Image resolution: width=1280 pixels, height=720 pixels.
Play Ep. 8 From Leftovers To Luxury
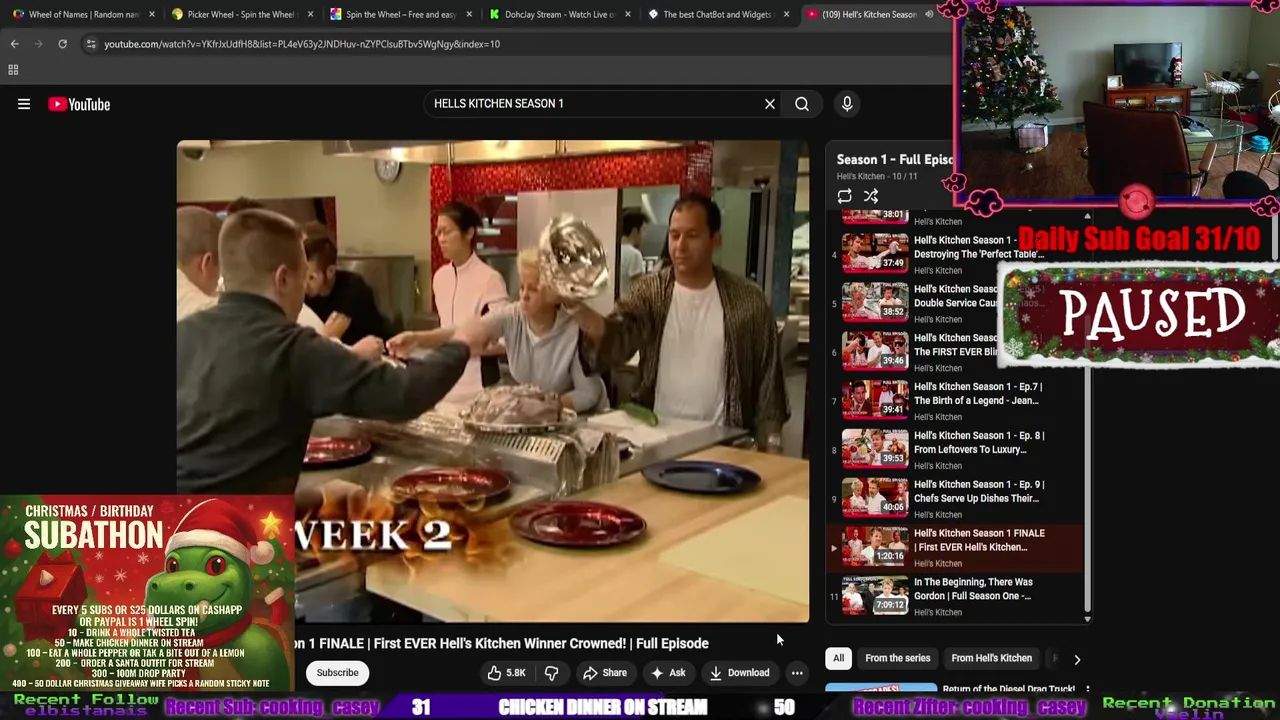pos(956,449)
